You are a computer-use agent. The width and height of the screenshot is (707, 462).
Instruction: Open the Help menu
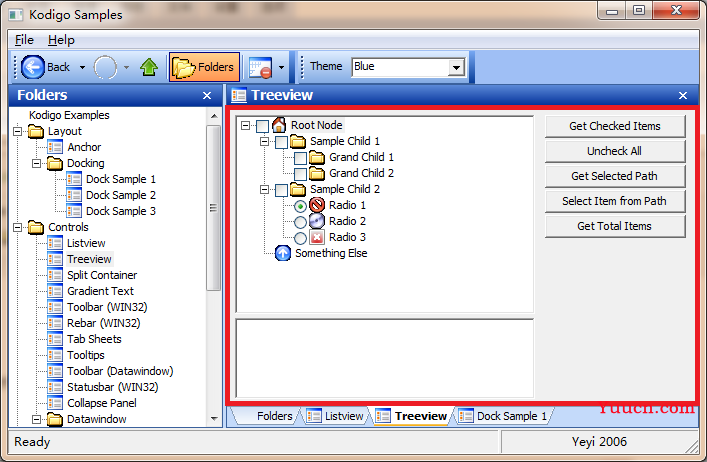coord(61,40)
